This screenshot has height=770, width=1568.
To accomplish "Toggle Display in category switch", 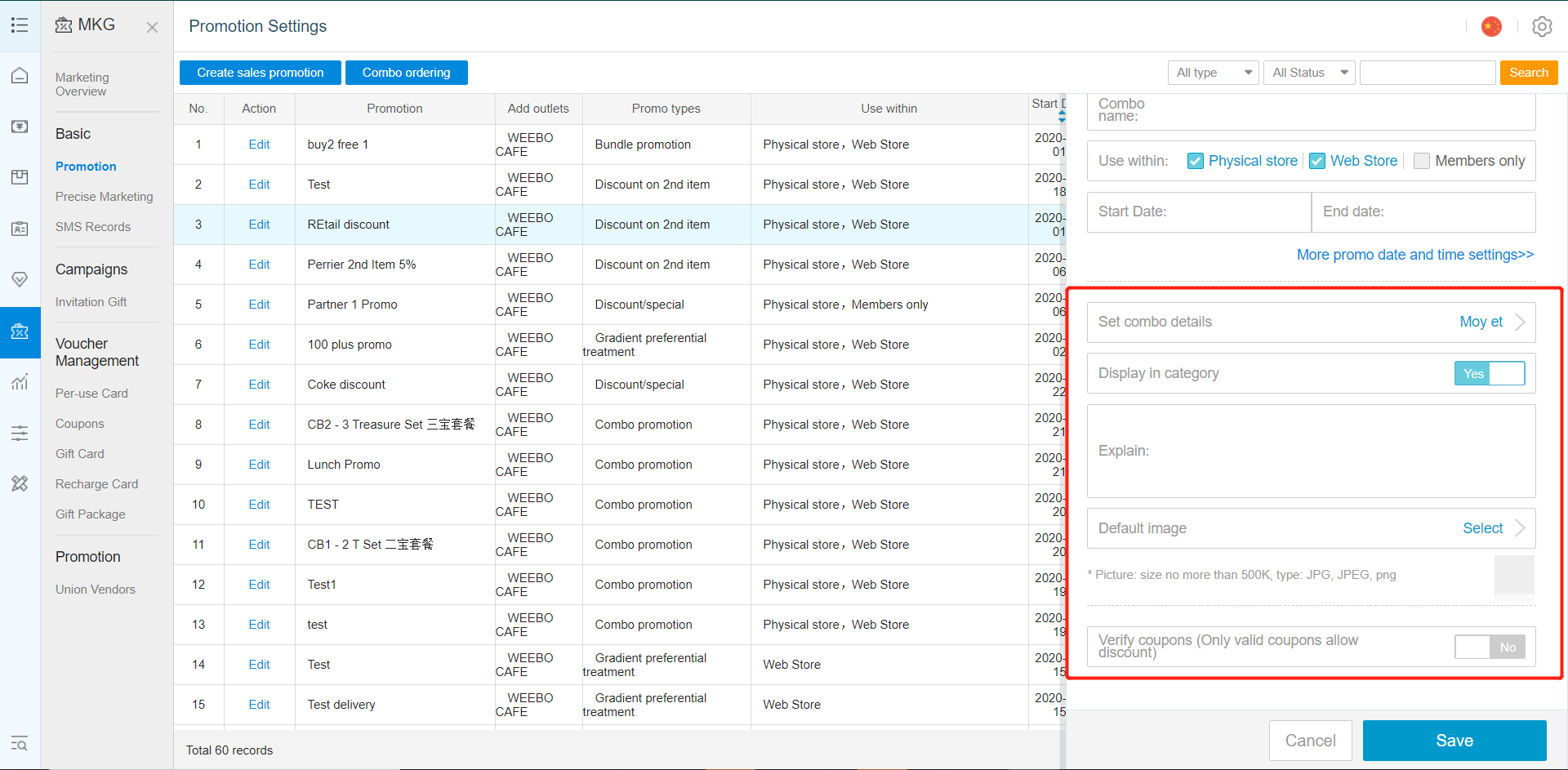I will (1490, 373).
